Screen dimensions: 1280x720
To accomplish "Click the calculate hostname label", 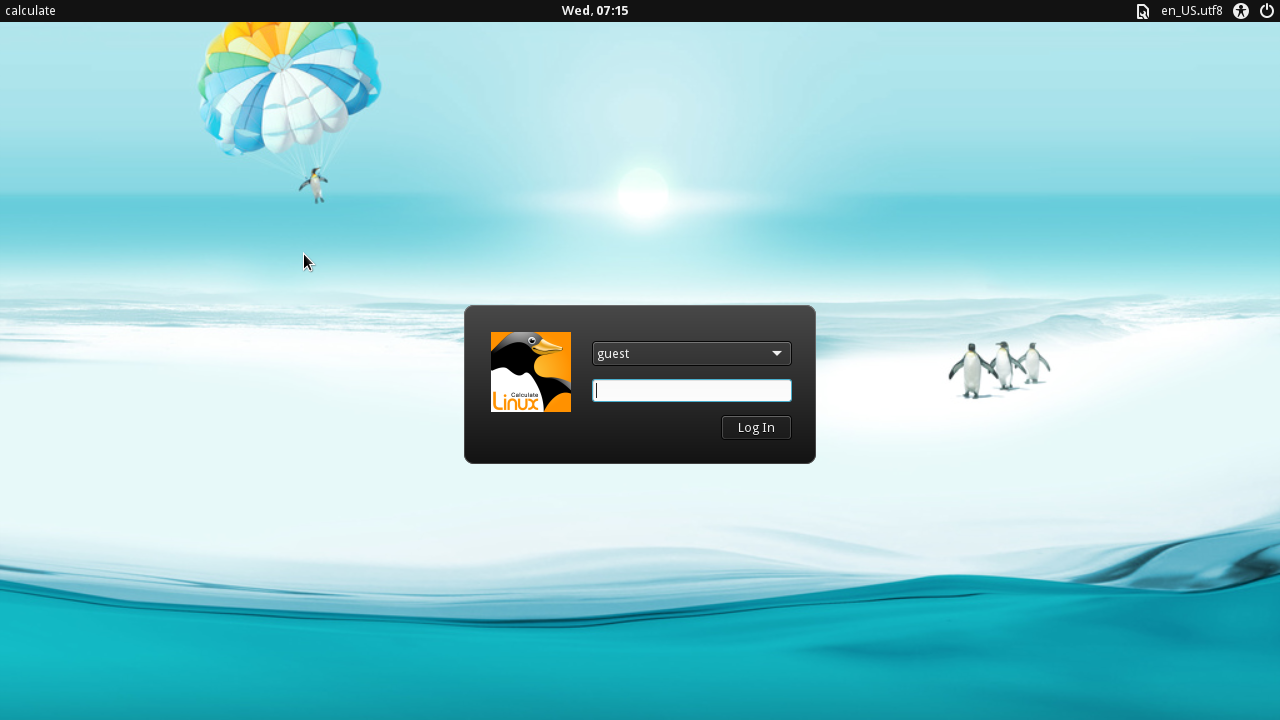I will (30, 11).
